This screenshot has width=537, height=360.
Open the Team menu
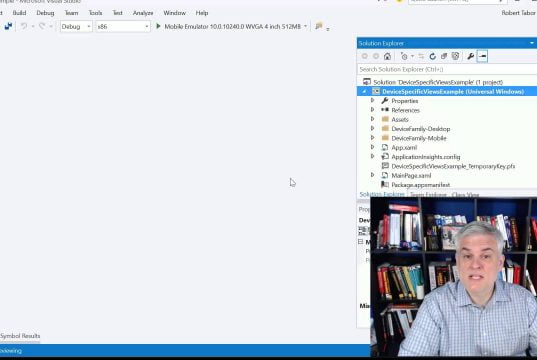click(x=72, y=13)
